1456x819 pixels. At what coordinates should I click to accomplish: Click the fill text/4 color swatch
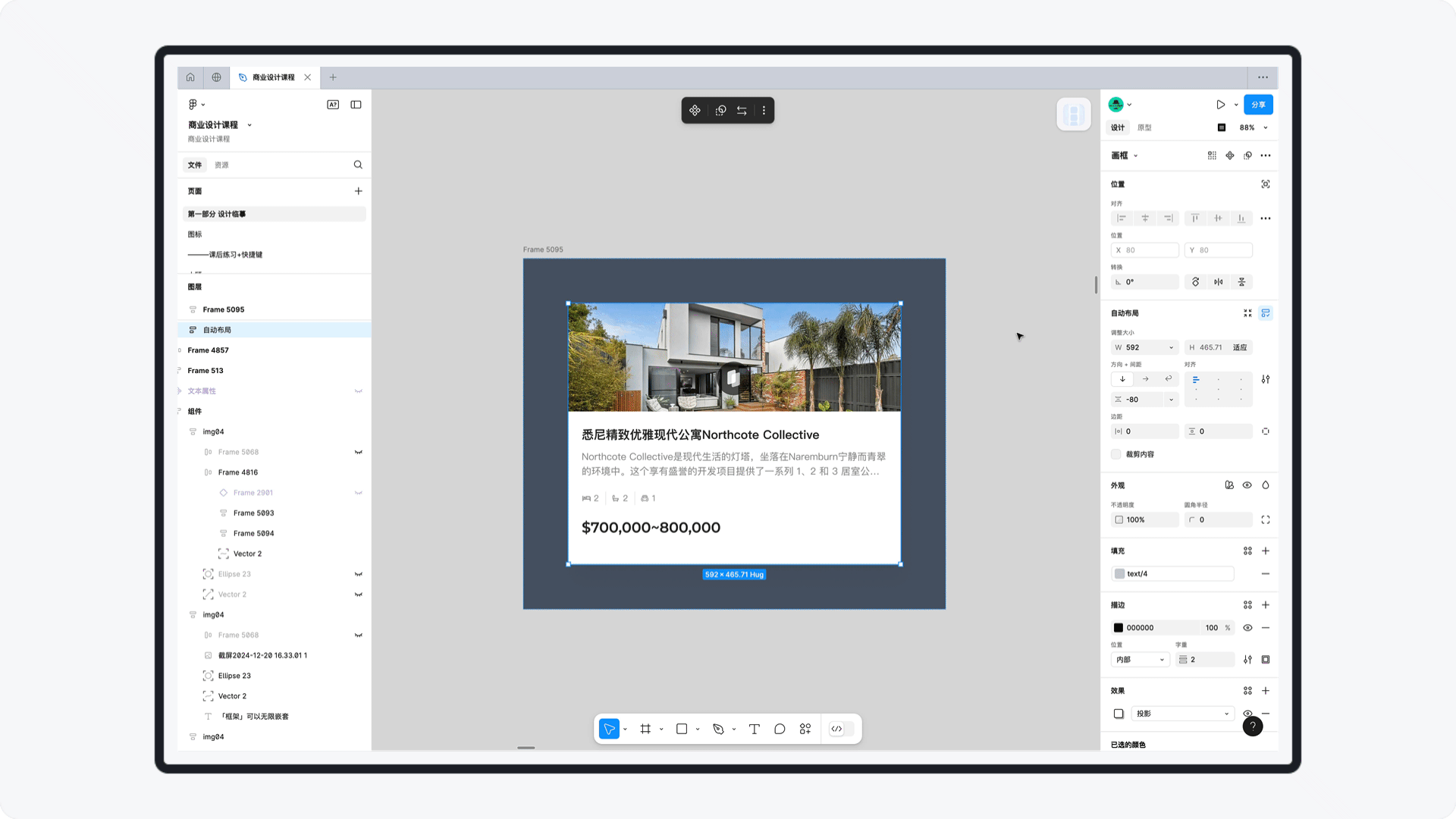[x=1119, y=574]
